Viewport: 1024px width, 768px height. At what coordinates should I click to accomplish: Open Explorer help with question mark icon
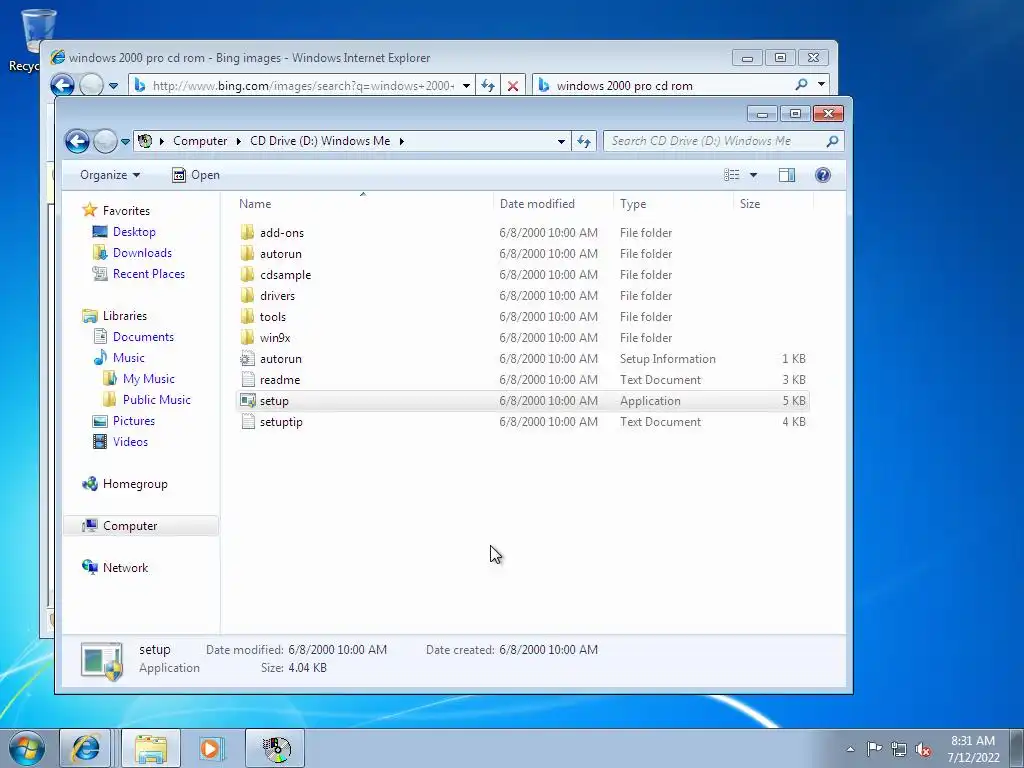823,175
